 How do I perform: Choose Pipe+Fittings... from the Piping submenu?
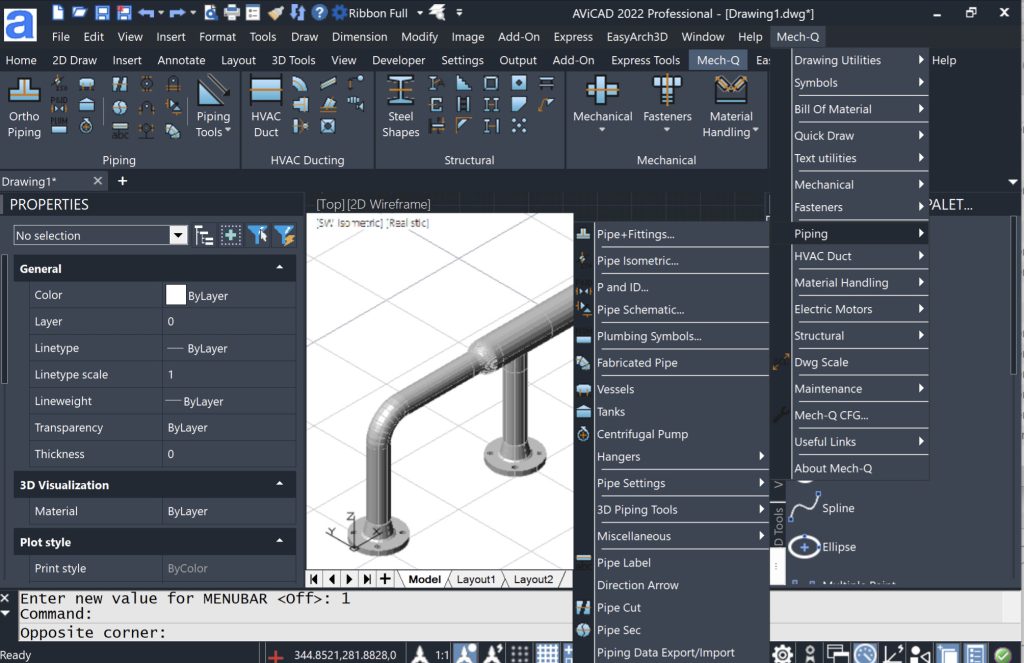tap(635, 234)
